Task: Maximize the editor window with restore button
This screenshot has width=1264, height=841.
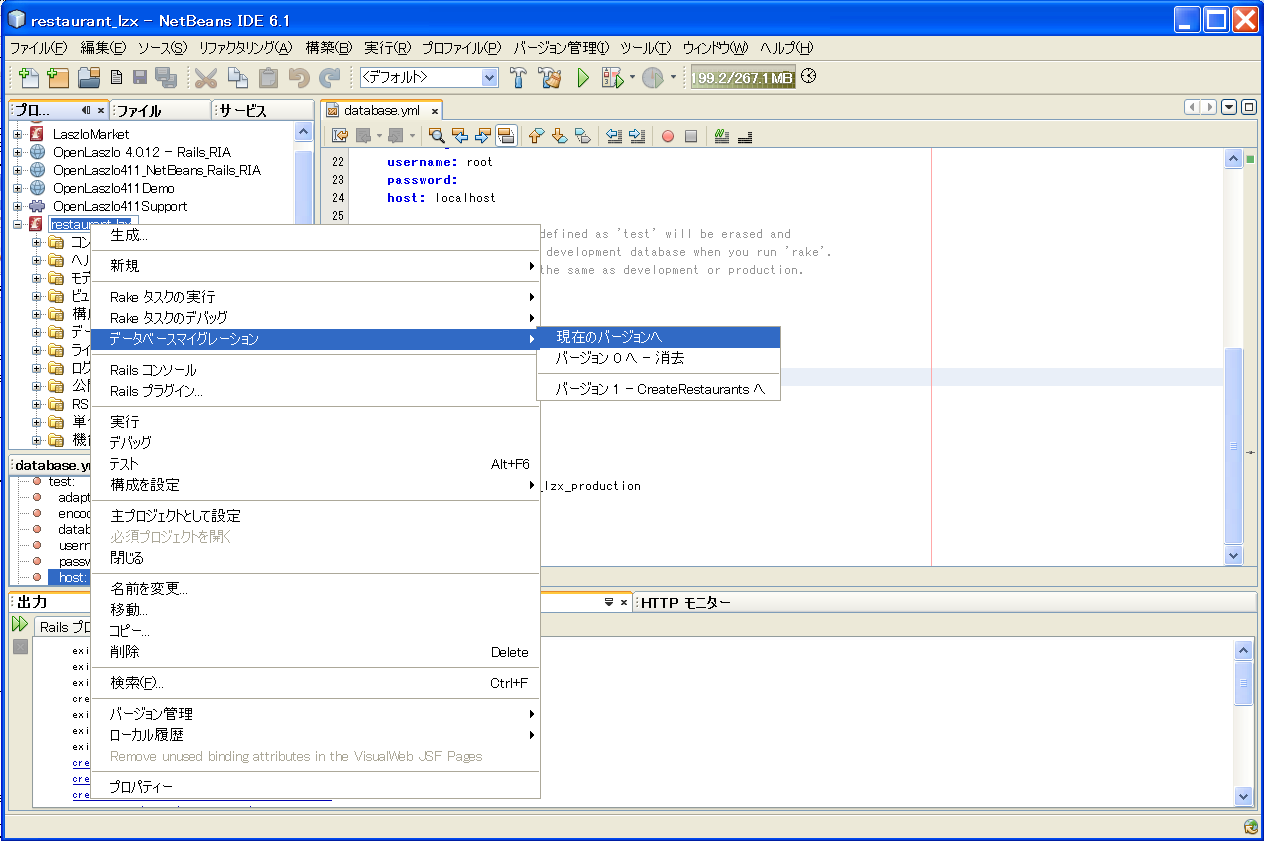Action: click(1248, 107)
